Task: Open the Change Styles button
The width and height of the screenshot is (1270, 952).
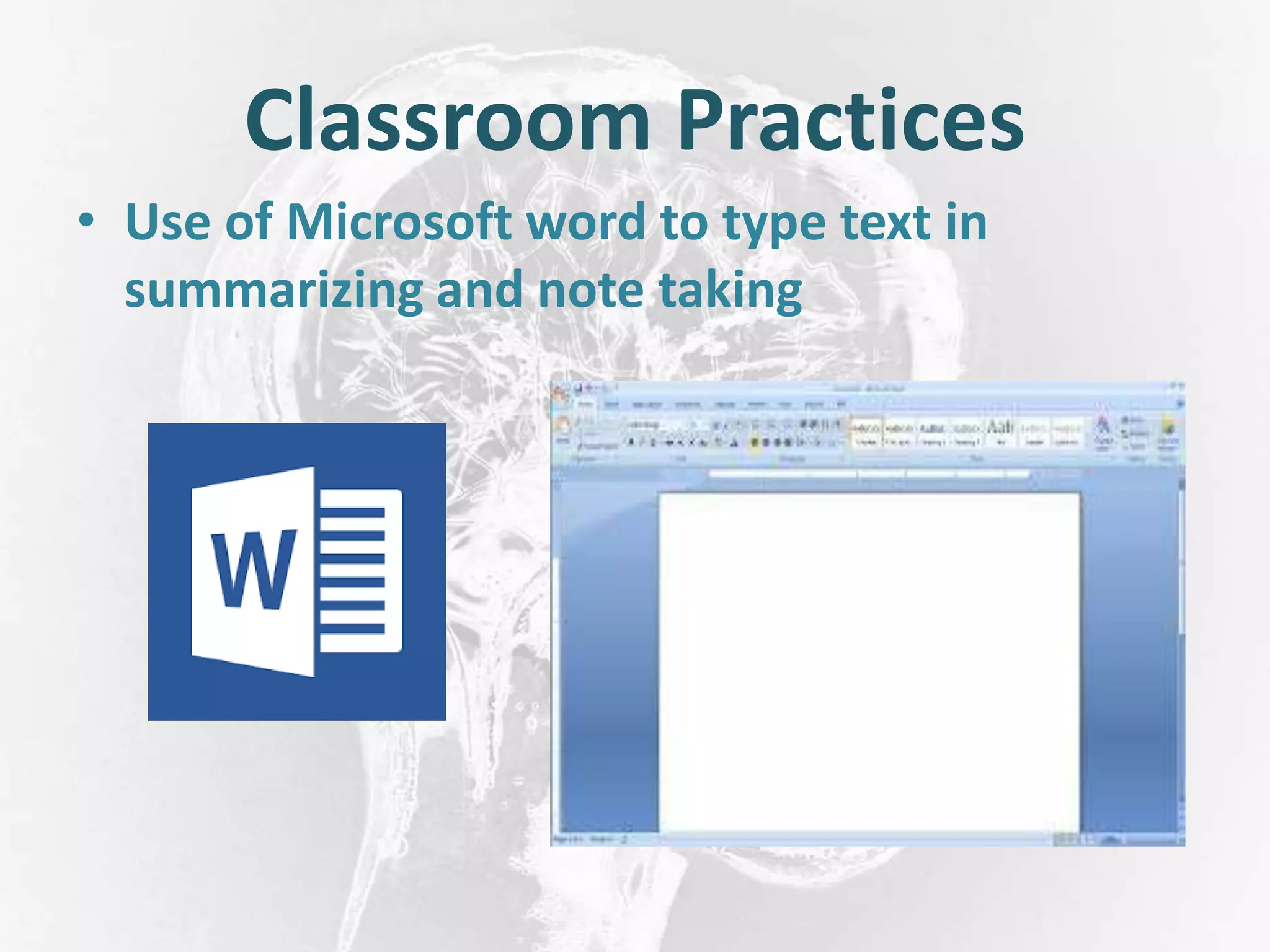Action: [x=1103, y=433]
